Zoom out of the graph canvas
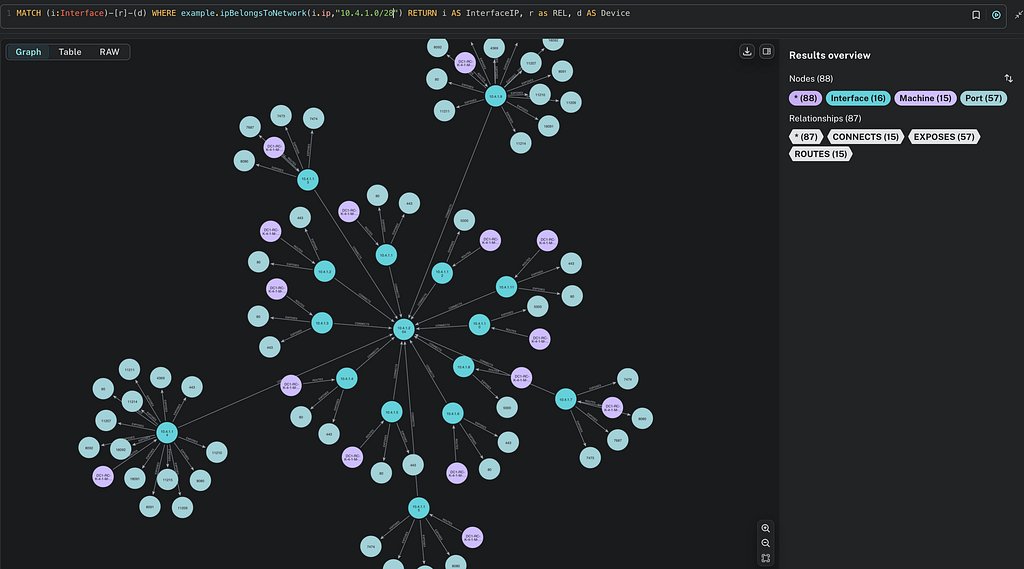 click(765, 544)
